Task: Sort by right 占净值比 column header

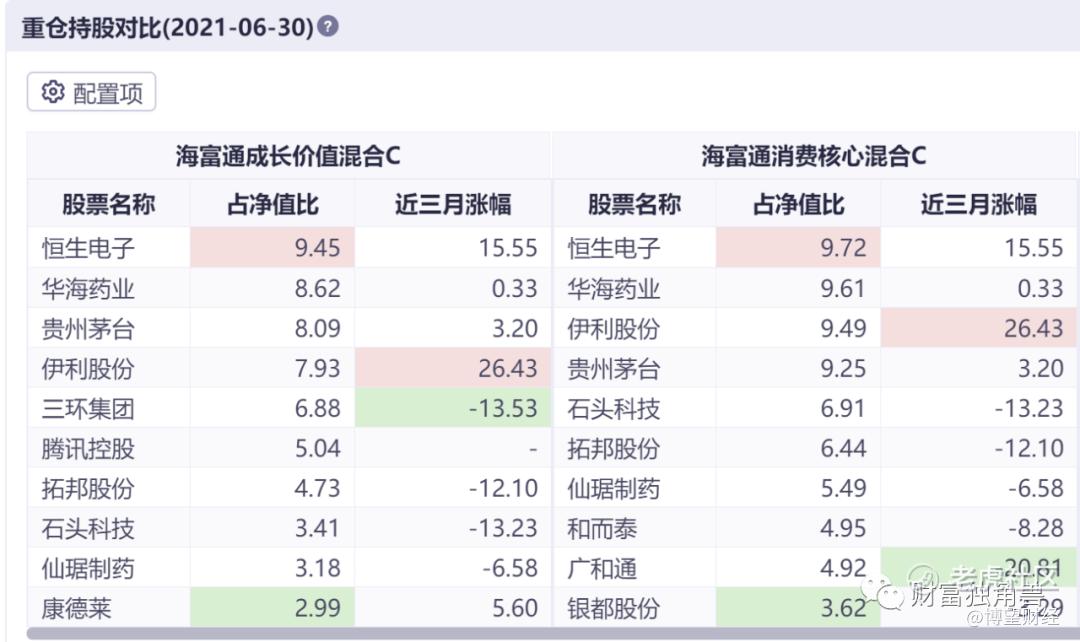Action: coord(798,205)
